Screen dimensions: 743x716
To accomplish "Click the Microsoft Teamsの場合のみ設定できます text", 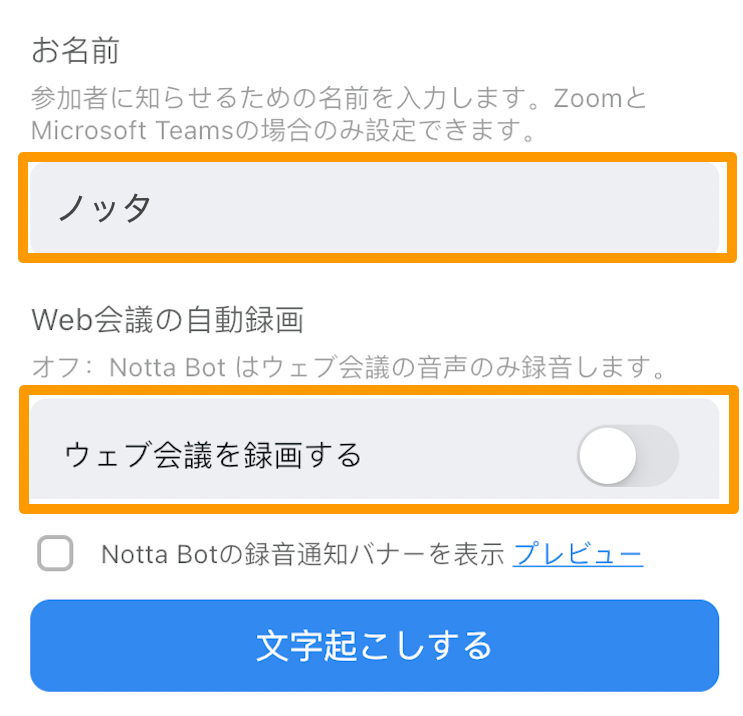I will [x=283, y=130].
